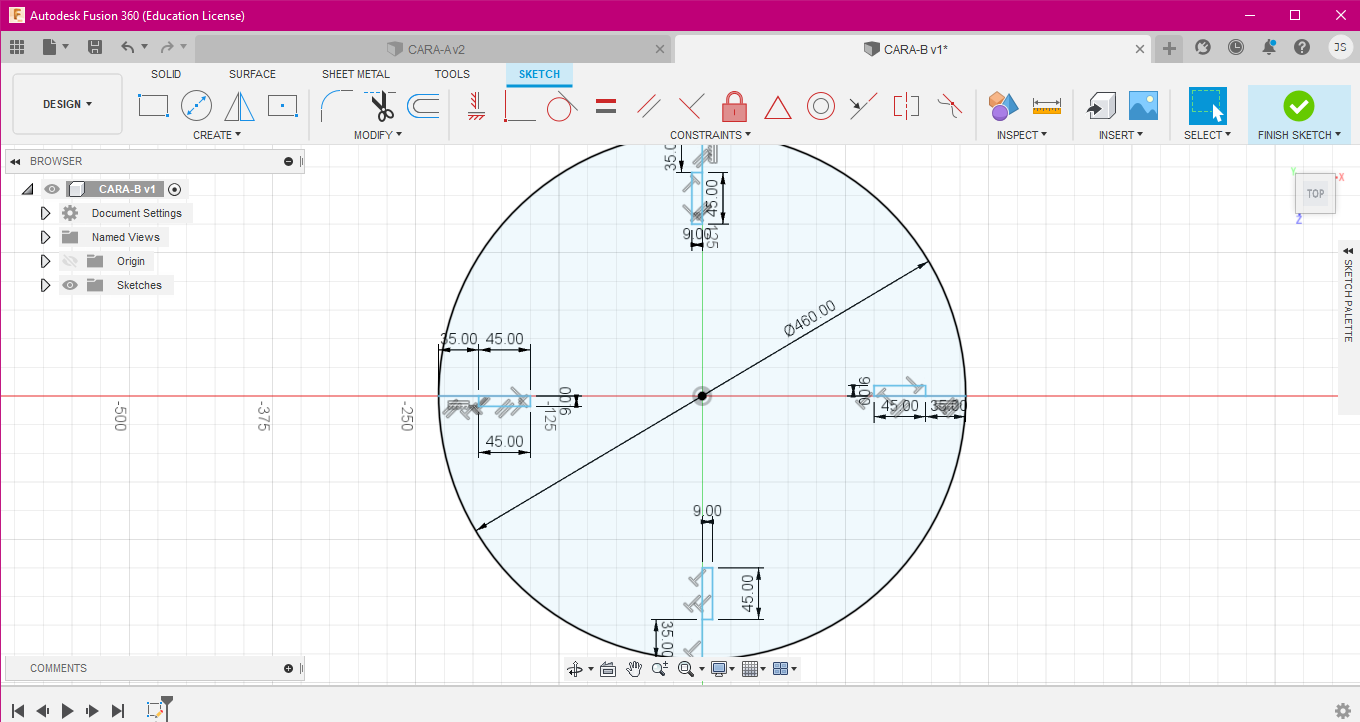Expand the Origin node
This screenshot has width=1360, height=722.
point(45,261)
